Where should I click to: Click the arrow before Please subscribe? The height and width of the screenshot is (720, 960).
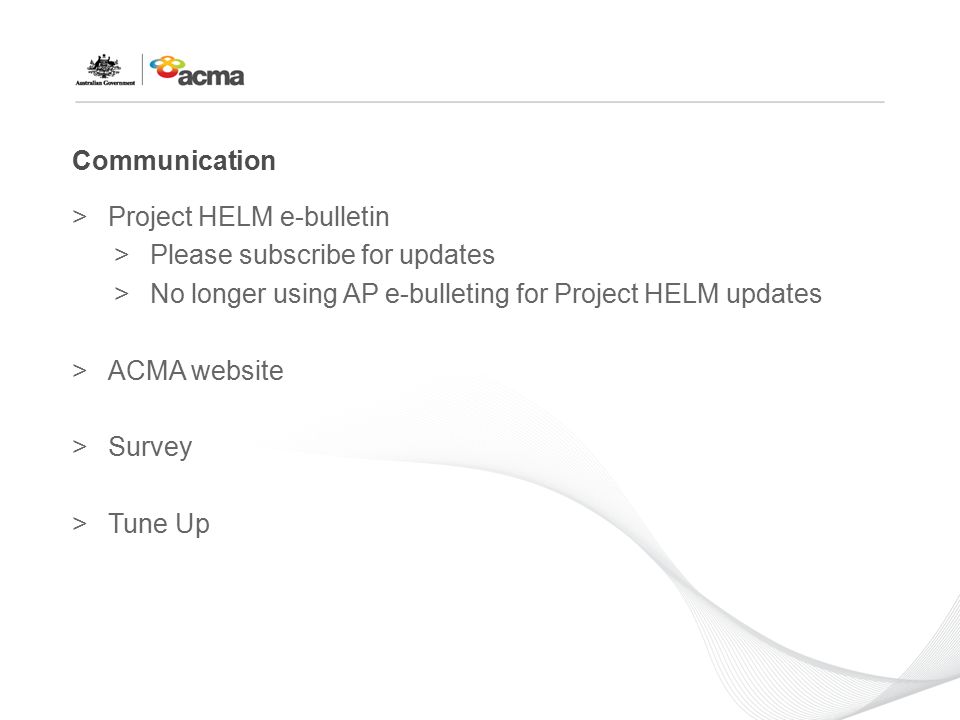tap(122, 255)
